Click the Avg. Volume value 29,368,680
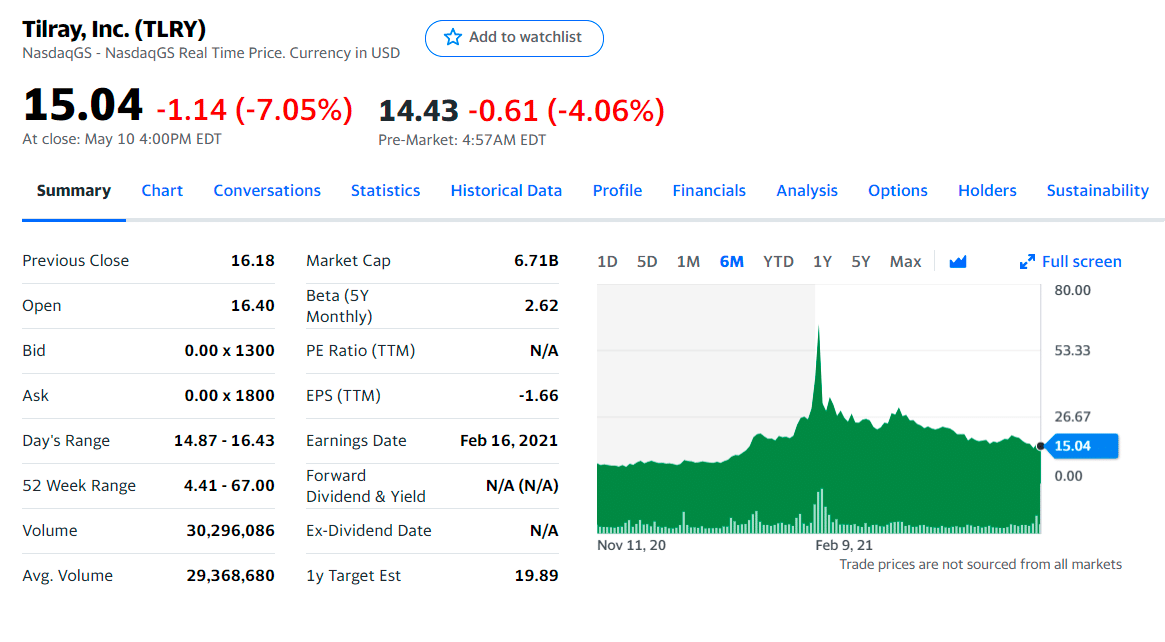The height and width of the screenshot is (642, 1165). [x=230, y=576]
